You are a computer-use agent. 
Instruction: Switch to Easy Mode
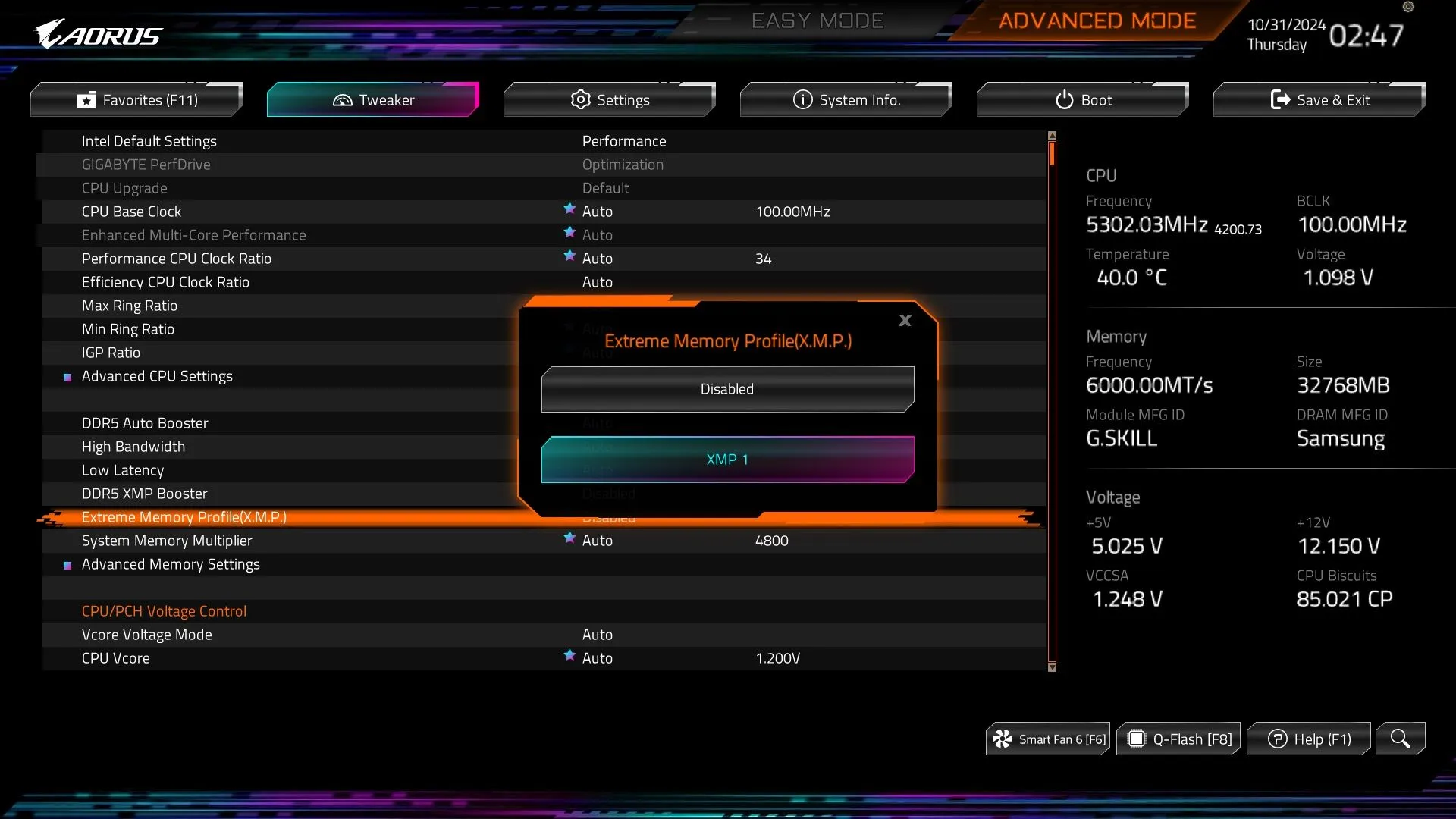point(817,20)
